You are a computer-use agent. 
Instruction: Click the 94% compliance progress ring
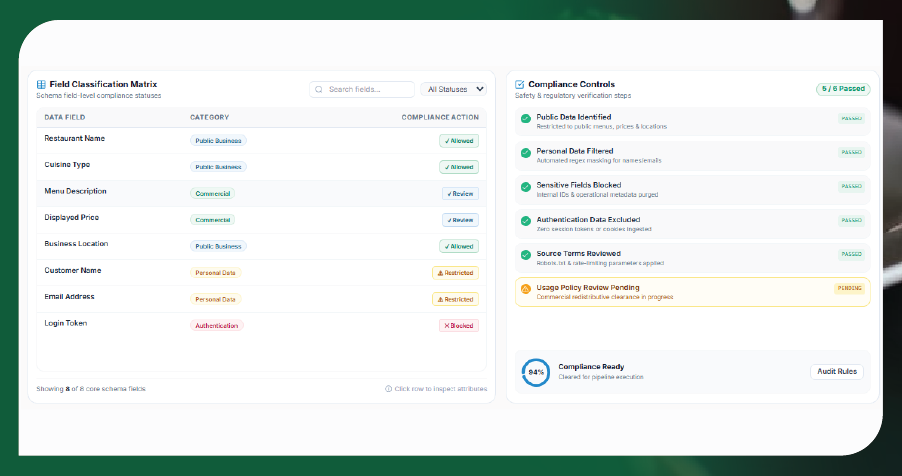(x=536, y=372)
